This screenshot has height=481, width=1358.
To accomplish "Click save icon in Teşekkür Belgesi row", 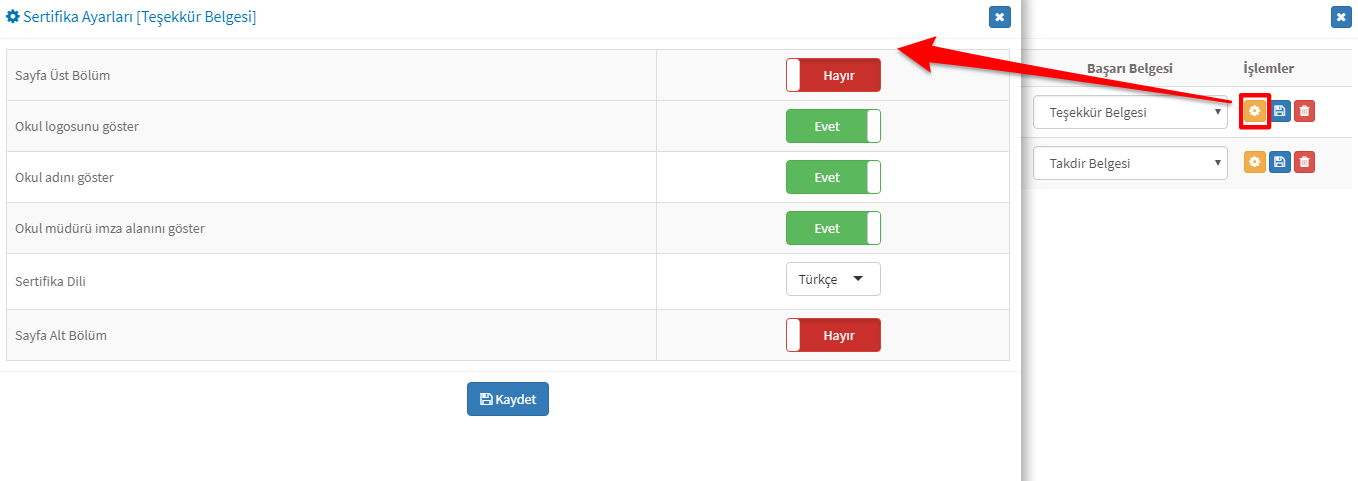I will pos(1279,111).
